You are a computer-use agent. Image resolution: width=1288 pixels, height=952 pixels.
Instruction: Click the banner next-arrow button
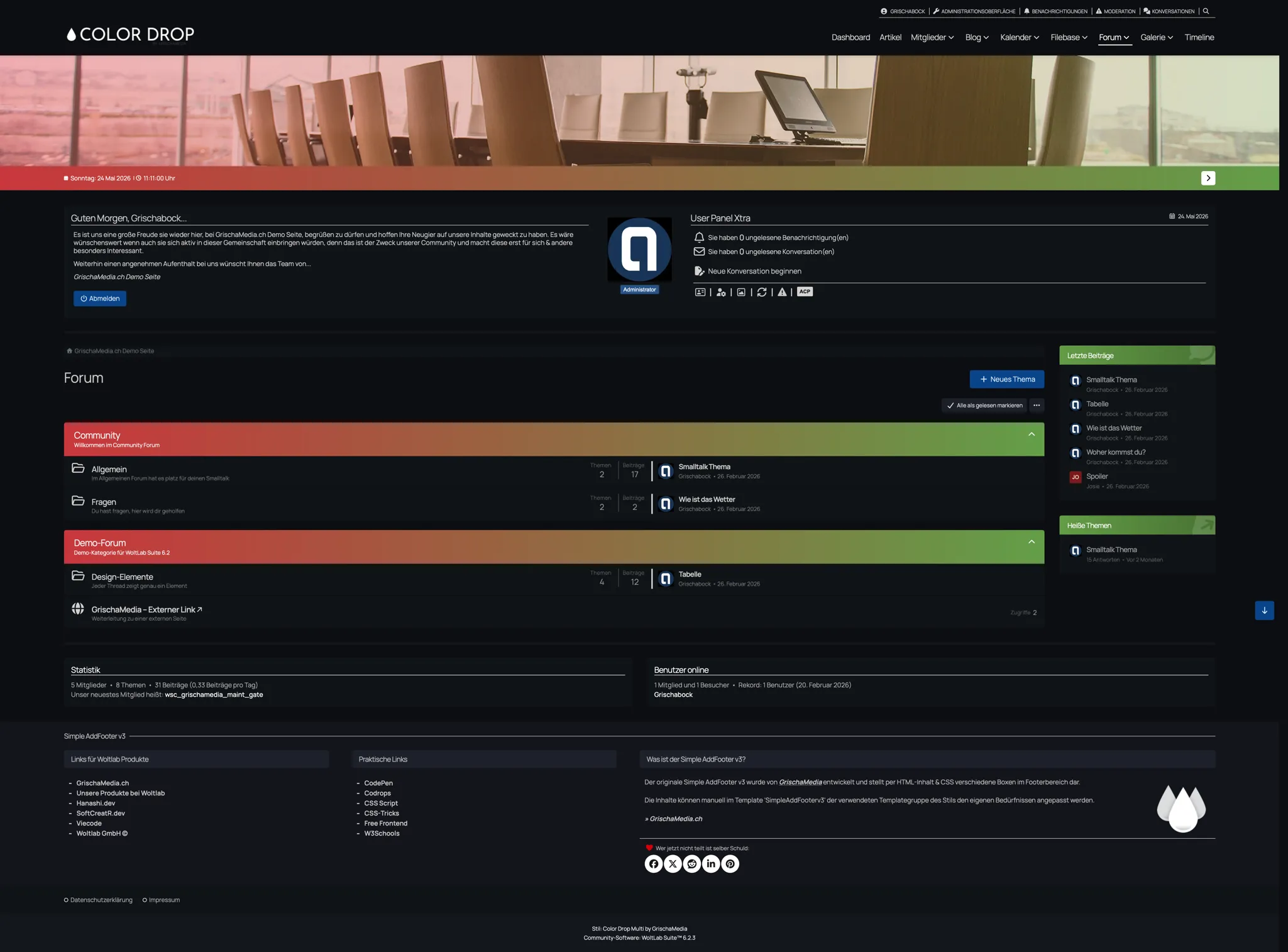pyautogui.click(x=1208, y=178)
